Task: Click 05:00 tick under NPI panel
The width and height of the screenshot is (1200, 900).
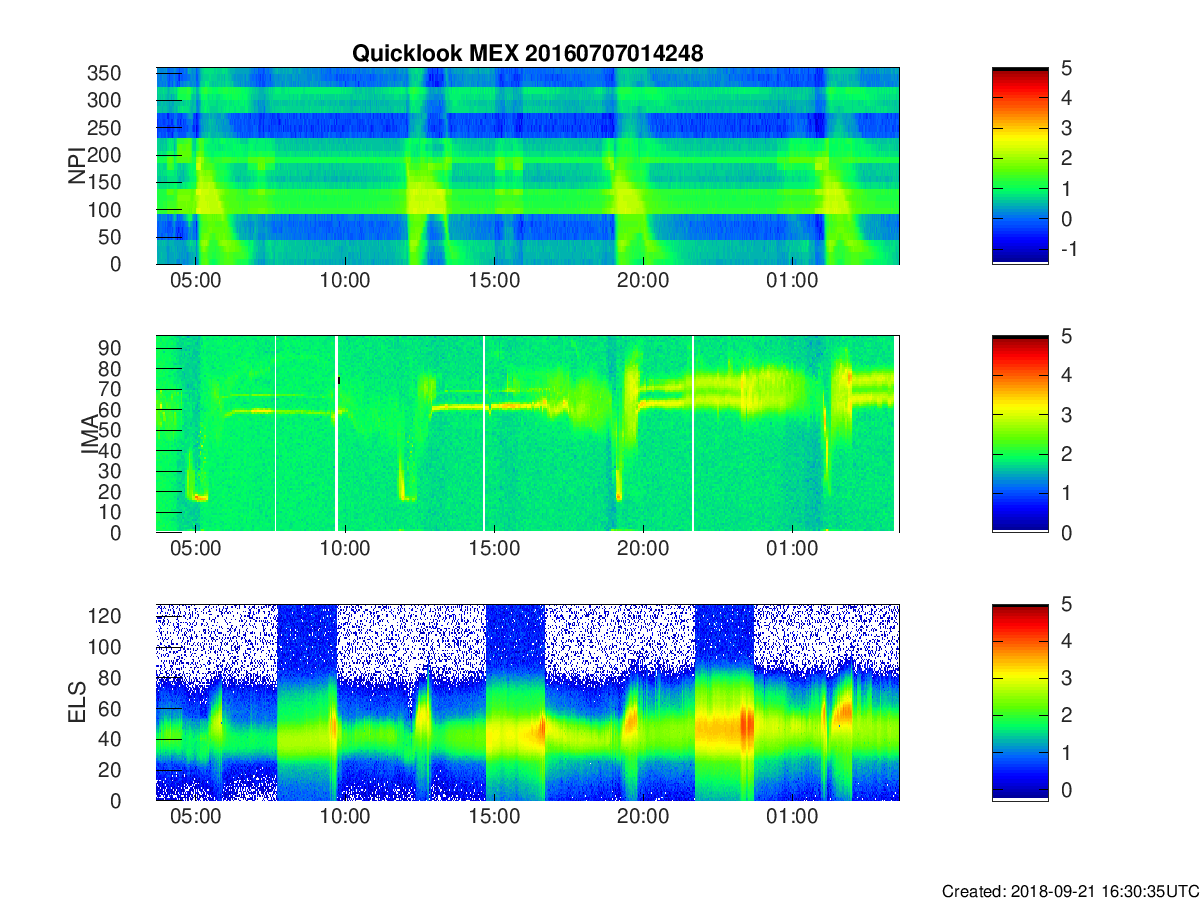Action: 196,281
